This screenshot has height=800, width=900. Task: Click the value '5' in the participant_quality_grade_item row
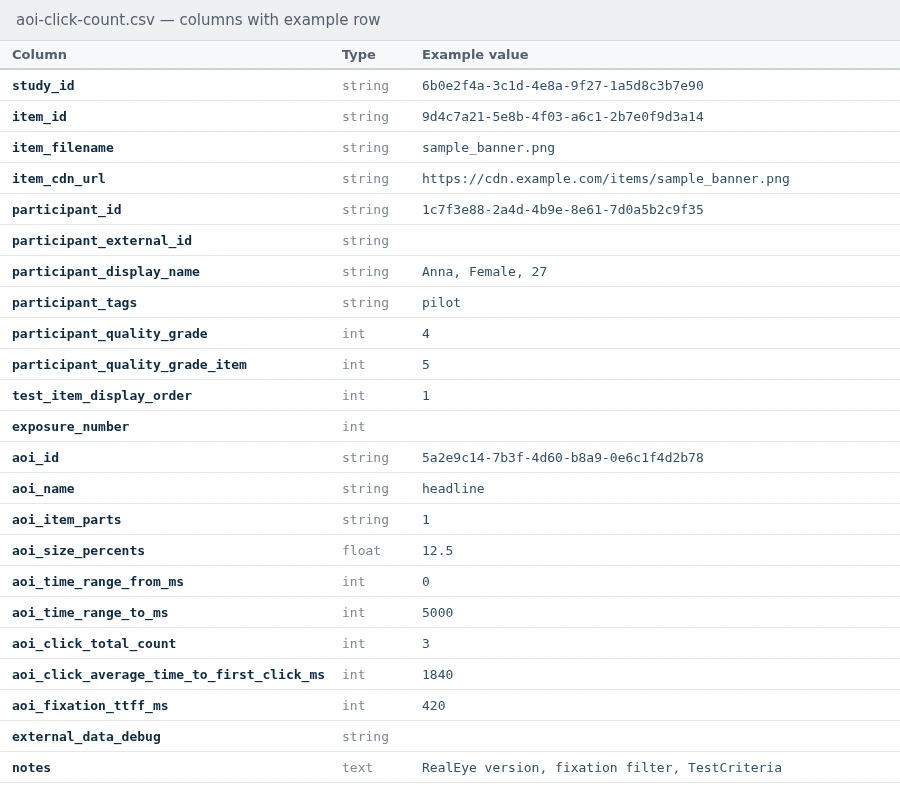pos(426,364)
